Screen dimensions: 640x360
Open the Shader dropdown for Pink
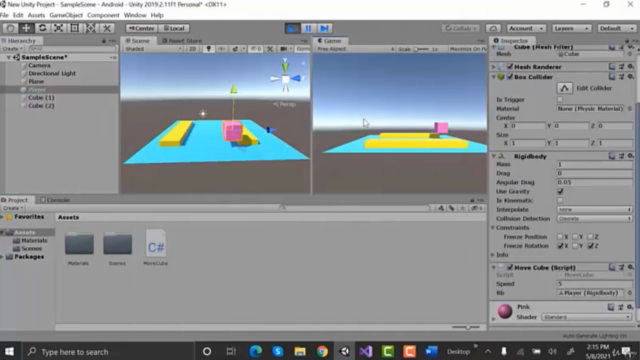point(586,317)
